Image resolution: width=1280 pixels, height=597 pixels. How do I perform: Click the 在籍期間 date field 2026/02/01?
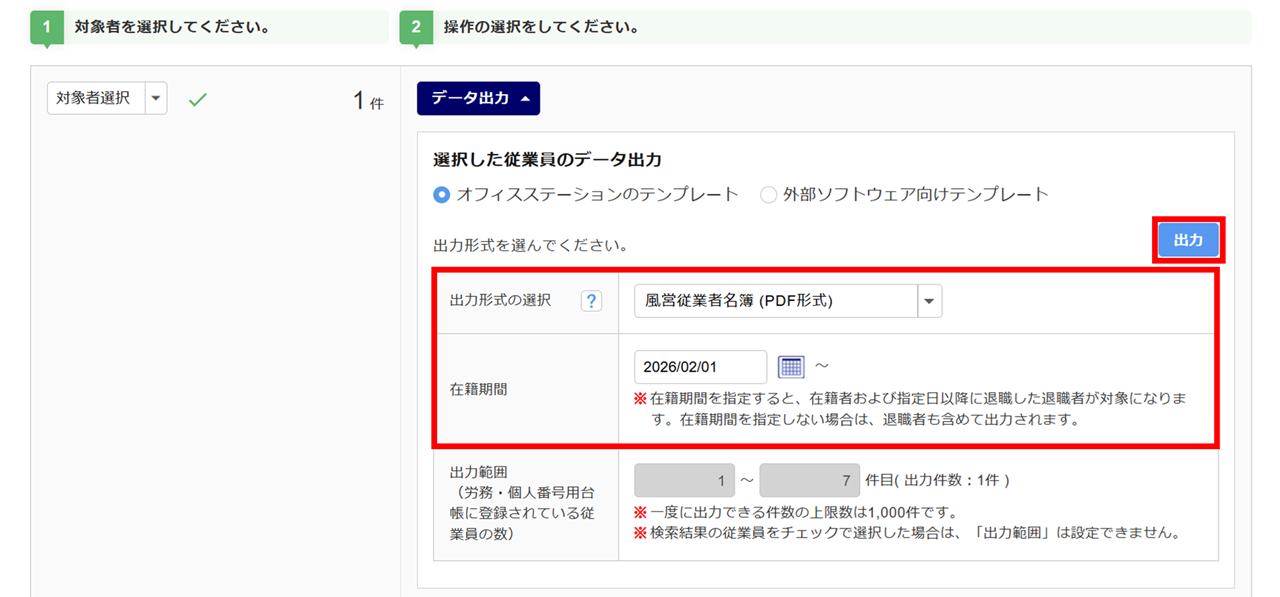click(700, 367)
